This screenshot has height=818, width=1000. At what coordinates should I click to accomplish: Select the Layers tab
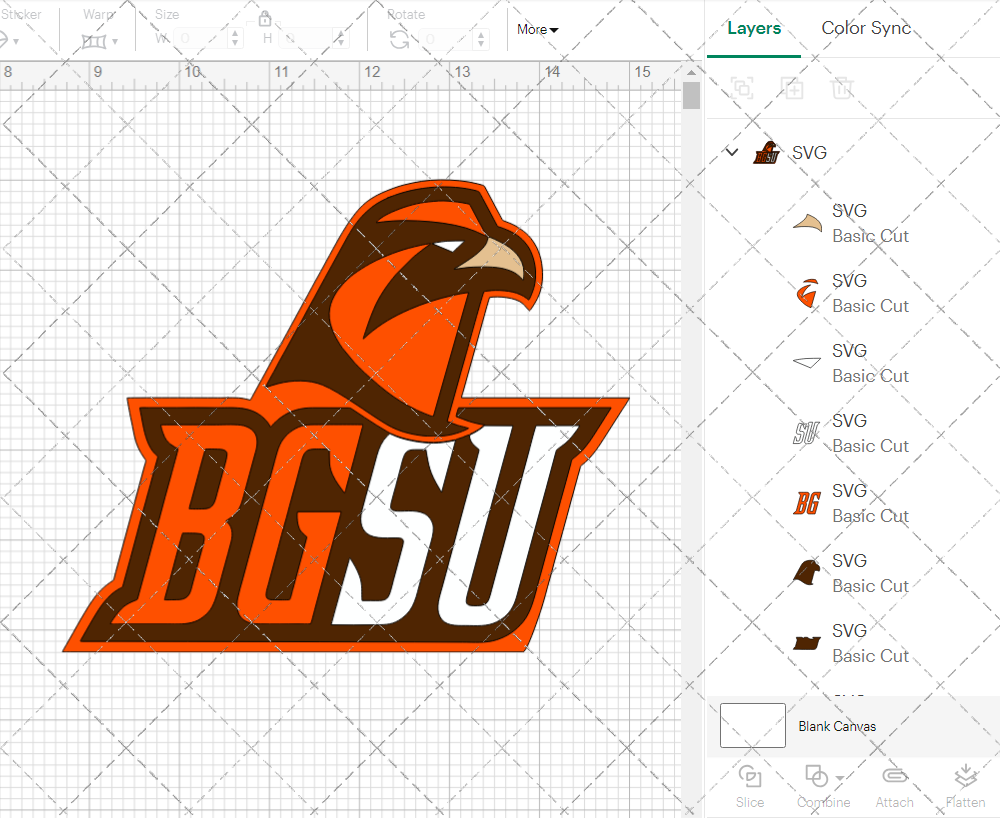[754, 28]
